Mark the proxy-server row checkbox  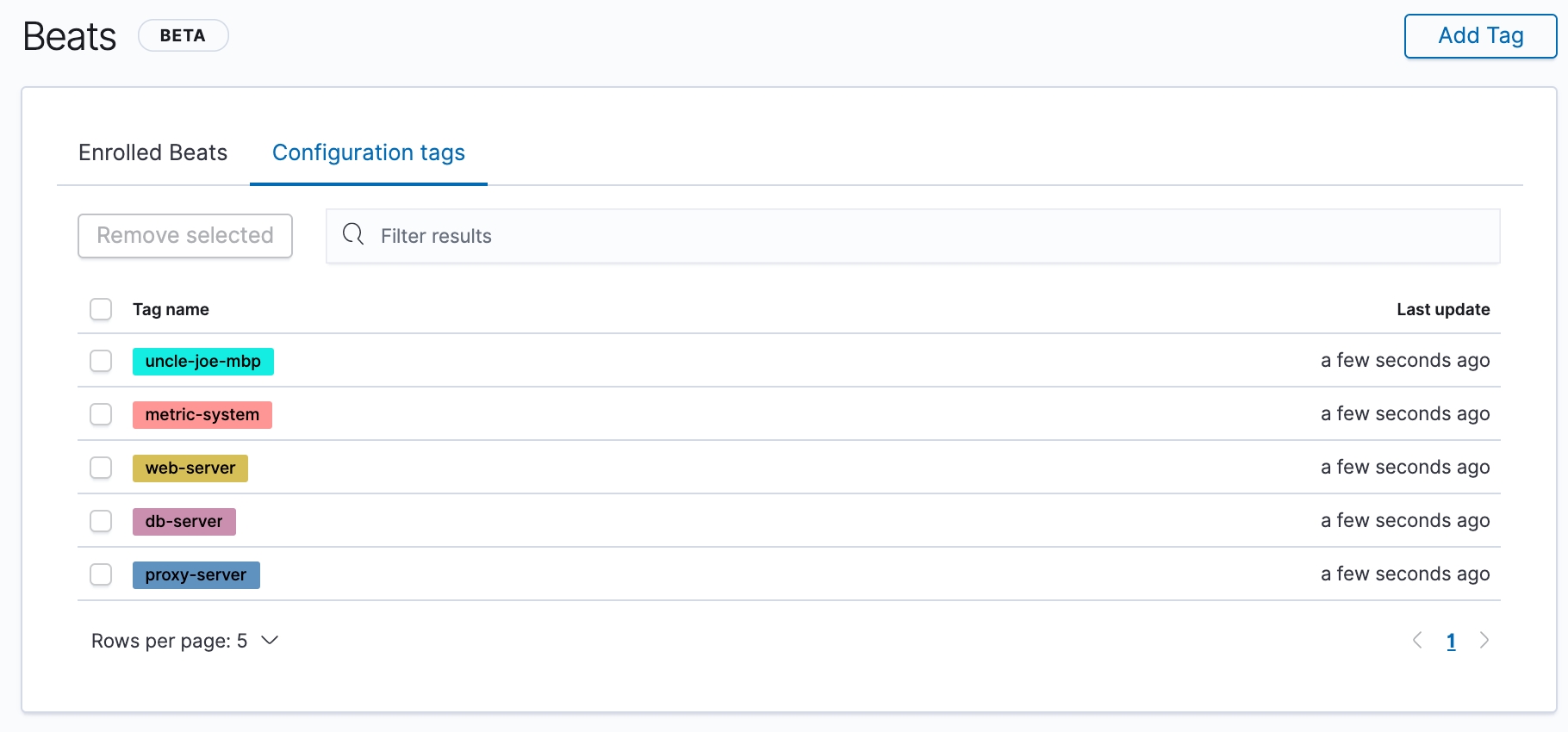(x=101, y=574)
